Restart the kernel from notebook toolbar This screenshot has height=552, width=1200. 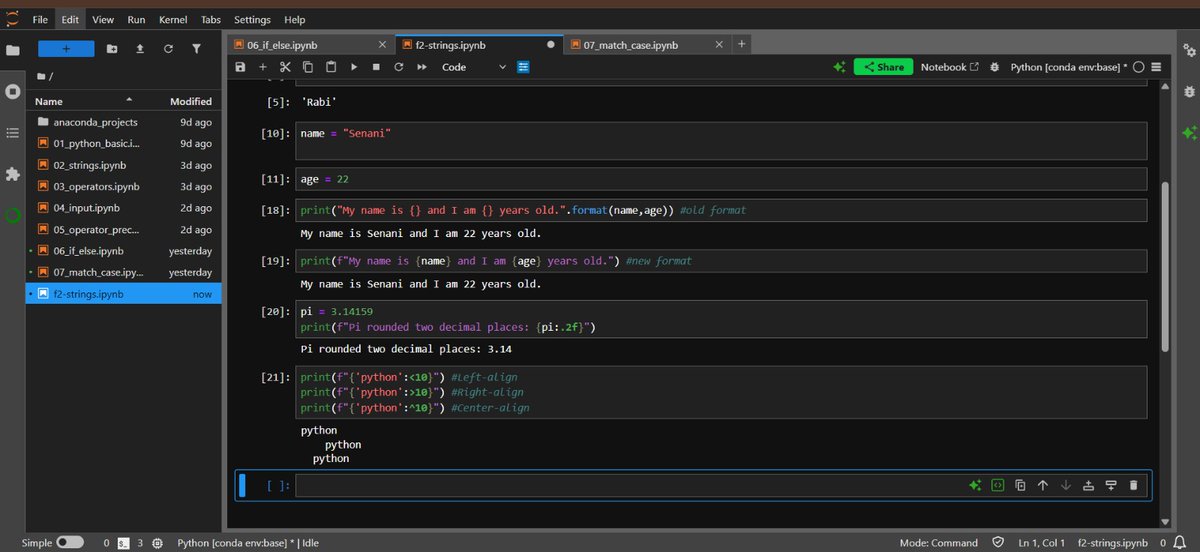coord(398,67)
